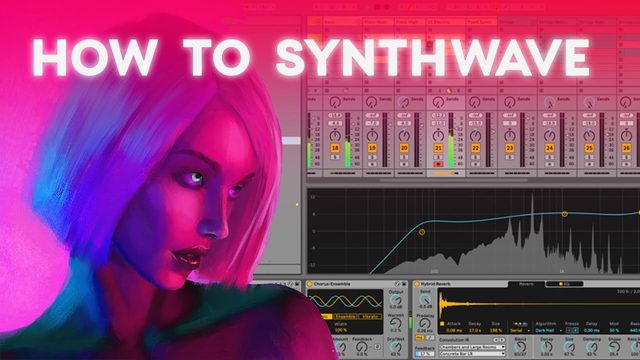Screen dimensions: 640x360
Task: Solo track 21 with its S button
Action: (x=438, y=157)
